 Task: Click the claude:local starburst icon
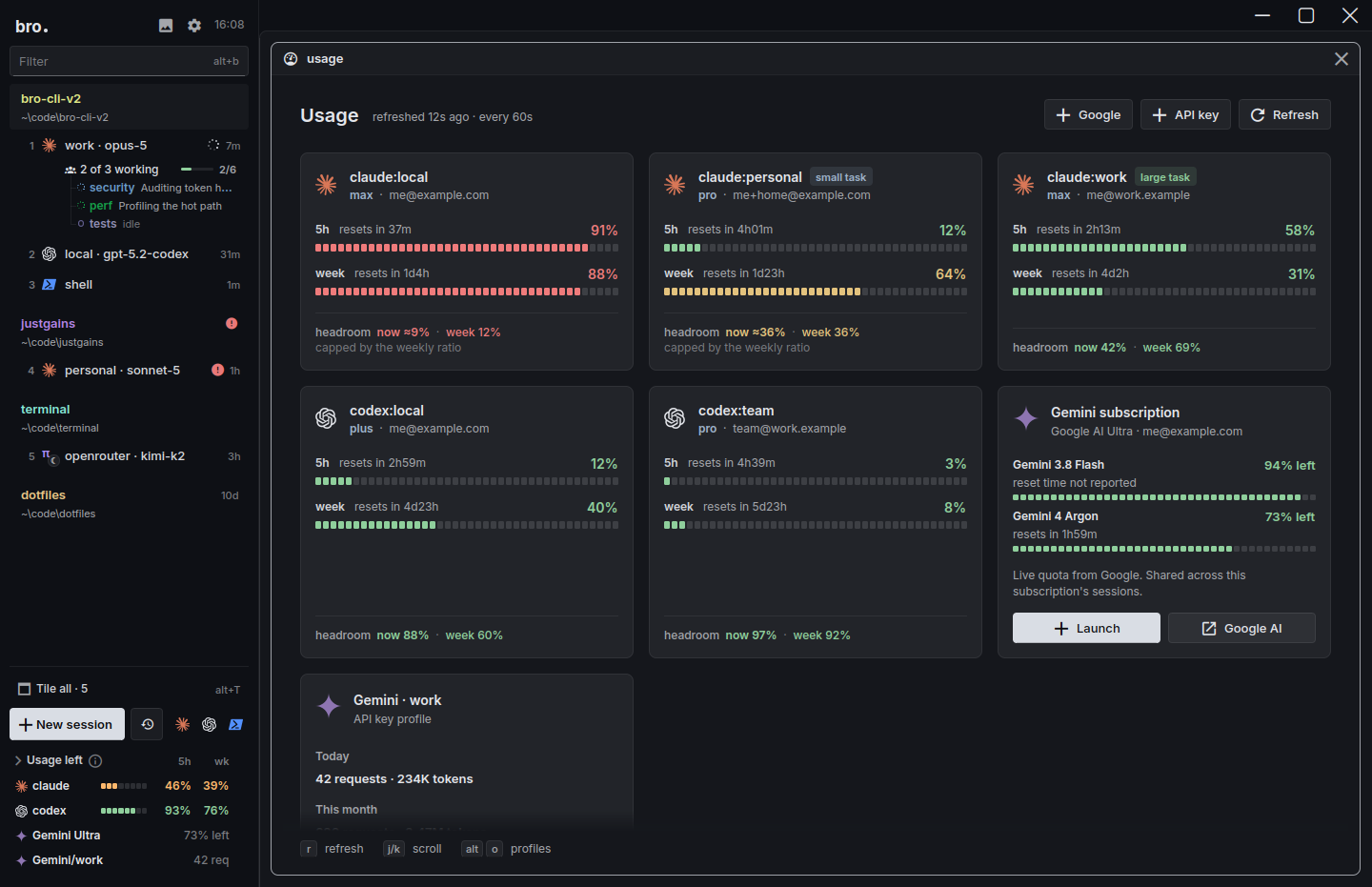coord(326,185)
